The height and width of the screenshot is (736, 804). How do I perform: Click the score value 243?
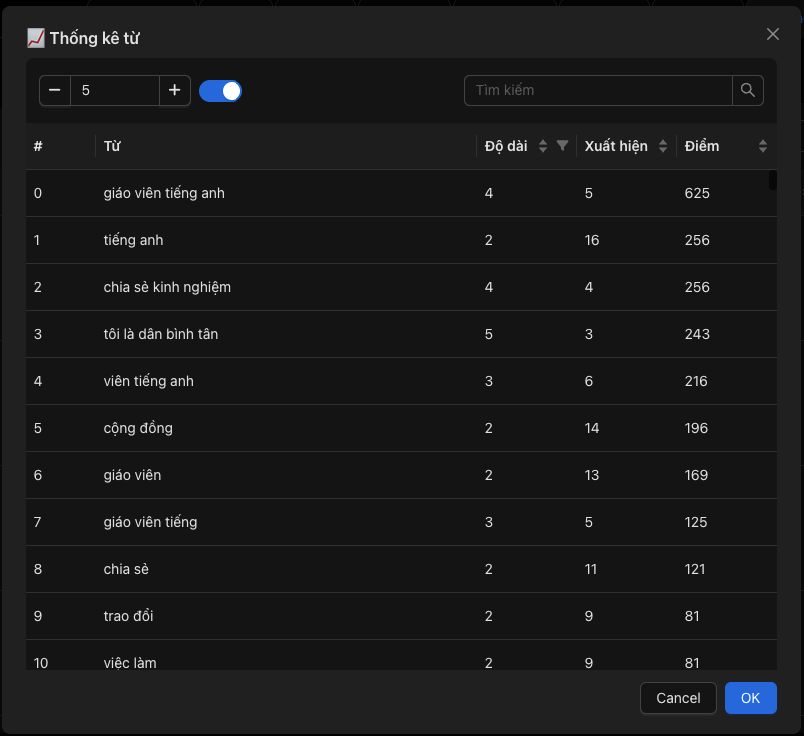697,334
